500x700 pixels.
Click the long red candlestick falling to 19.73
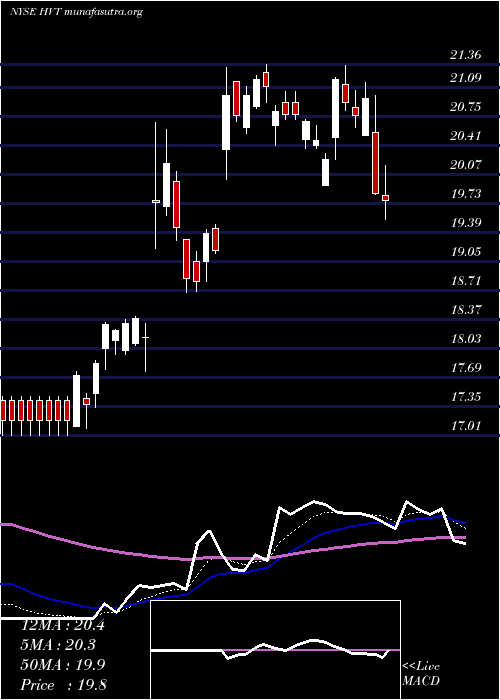[375, 163]
